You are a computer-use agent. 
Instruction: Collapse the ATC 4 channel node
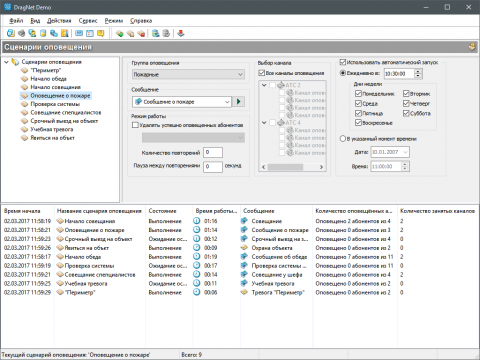tap(264, 123)
